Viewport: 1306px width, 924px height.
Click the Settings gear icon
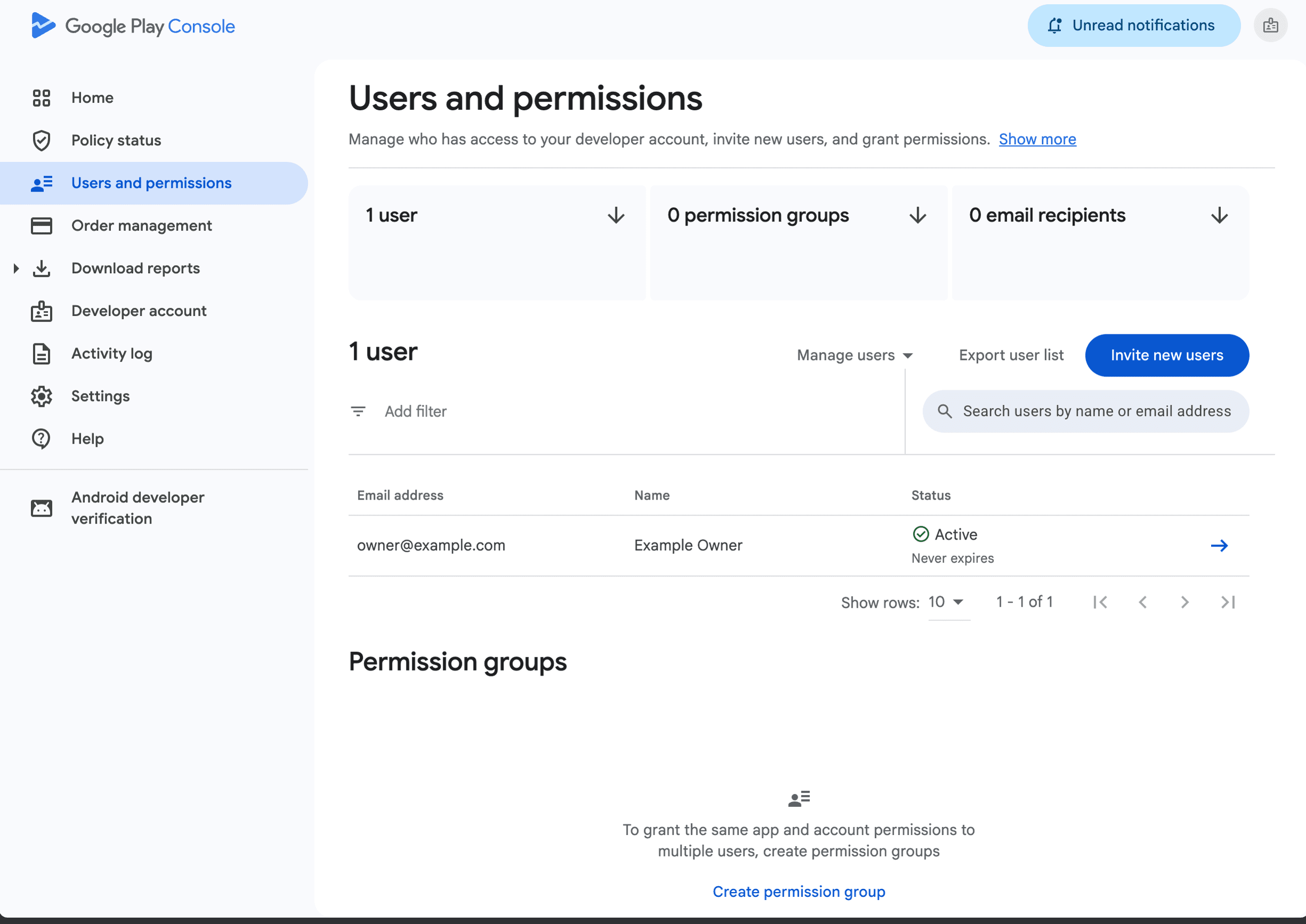(x=41, y=397)
